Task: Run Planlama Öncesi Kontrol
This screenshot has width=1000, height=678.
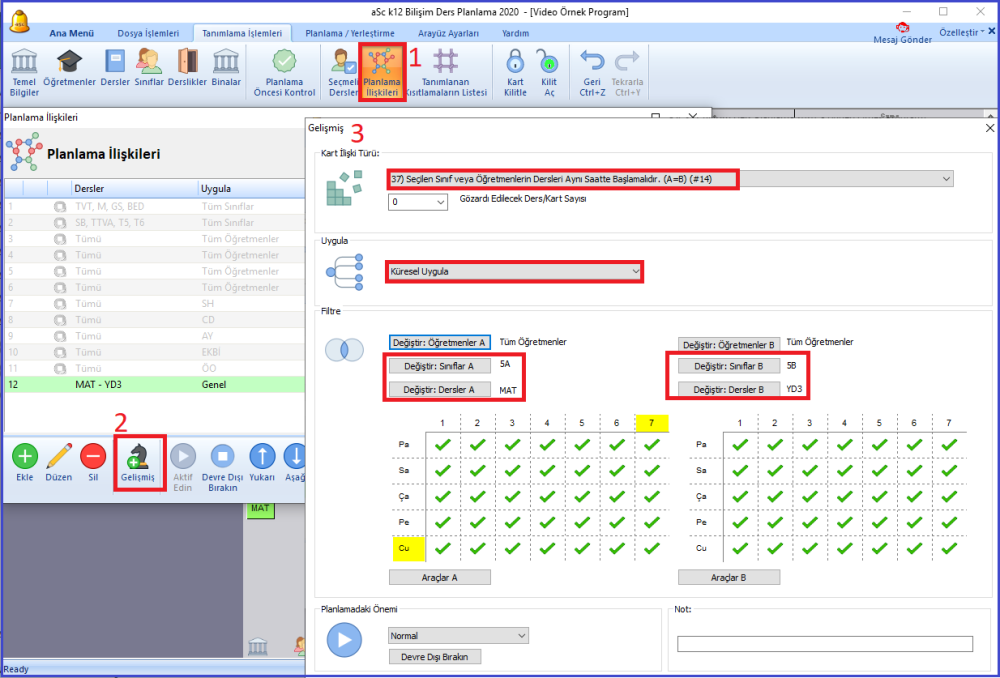Action: [284, 72]
